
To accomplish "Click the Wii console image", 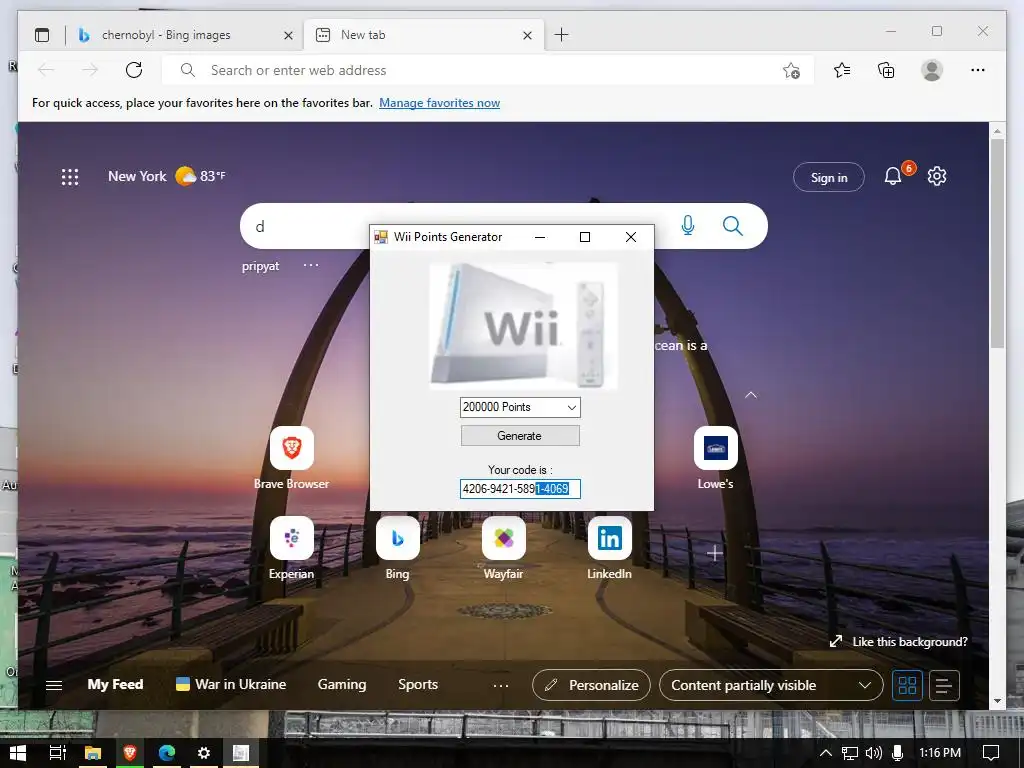I will click(523, 326).
